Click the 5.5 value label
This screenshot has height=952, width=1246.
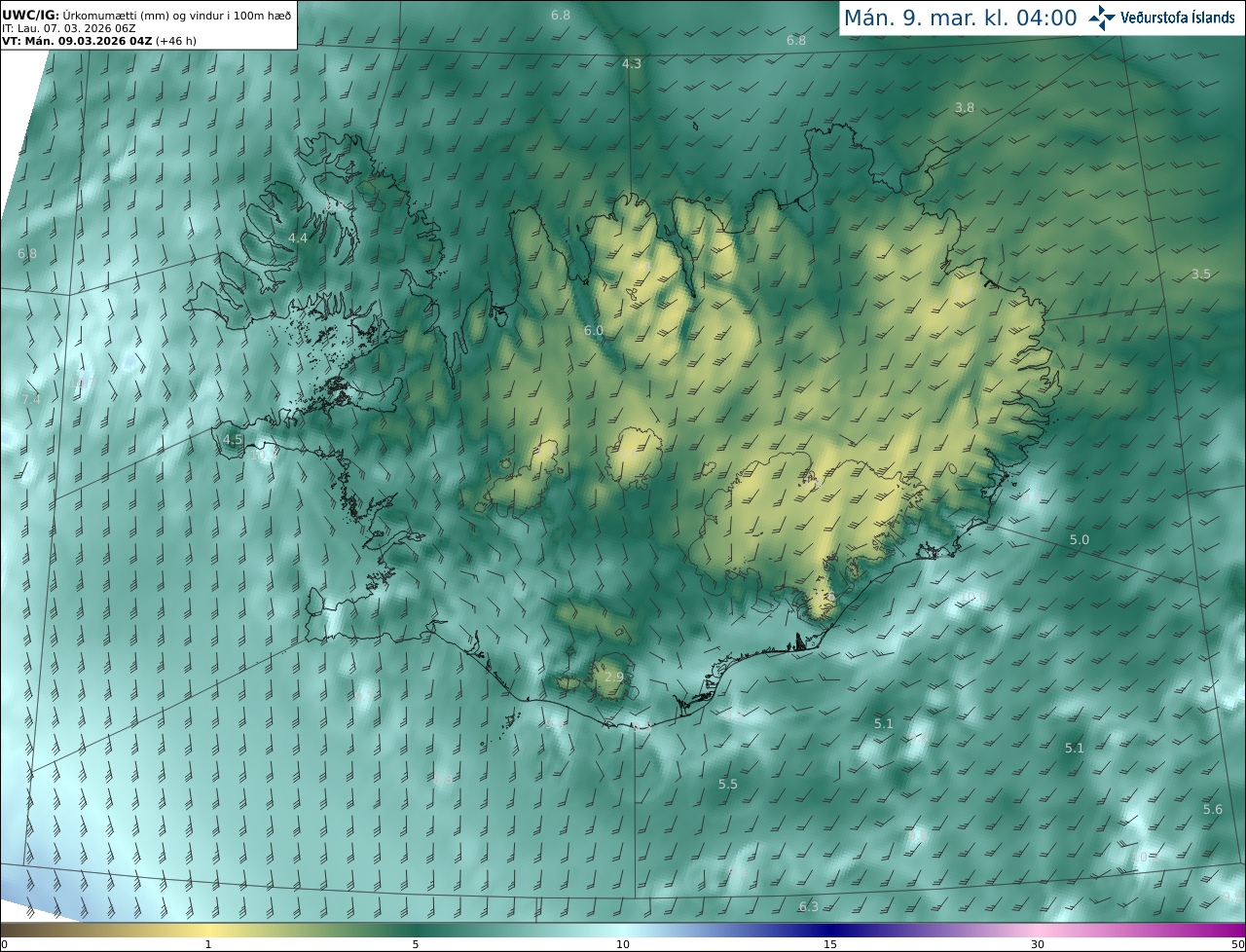pyautogui.click(x=728, y=785)
